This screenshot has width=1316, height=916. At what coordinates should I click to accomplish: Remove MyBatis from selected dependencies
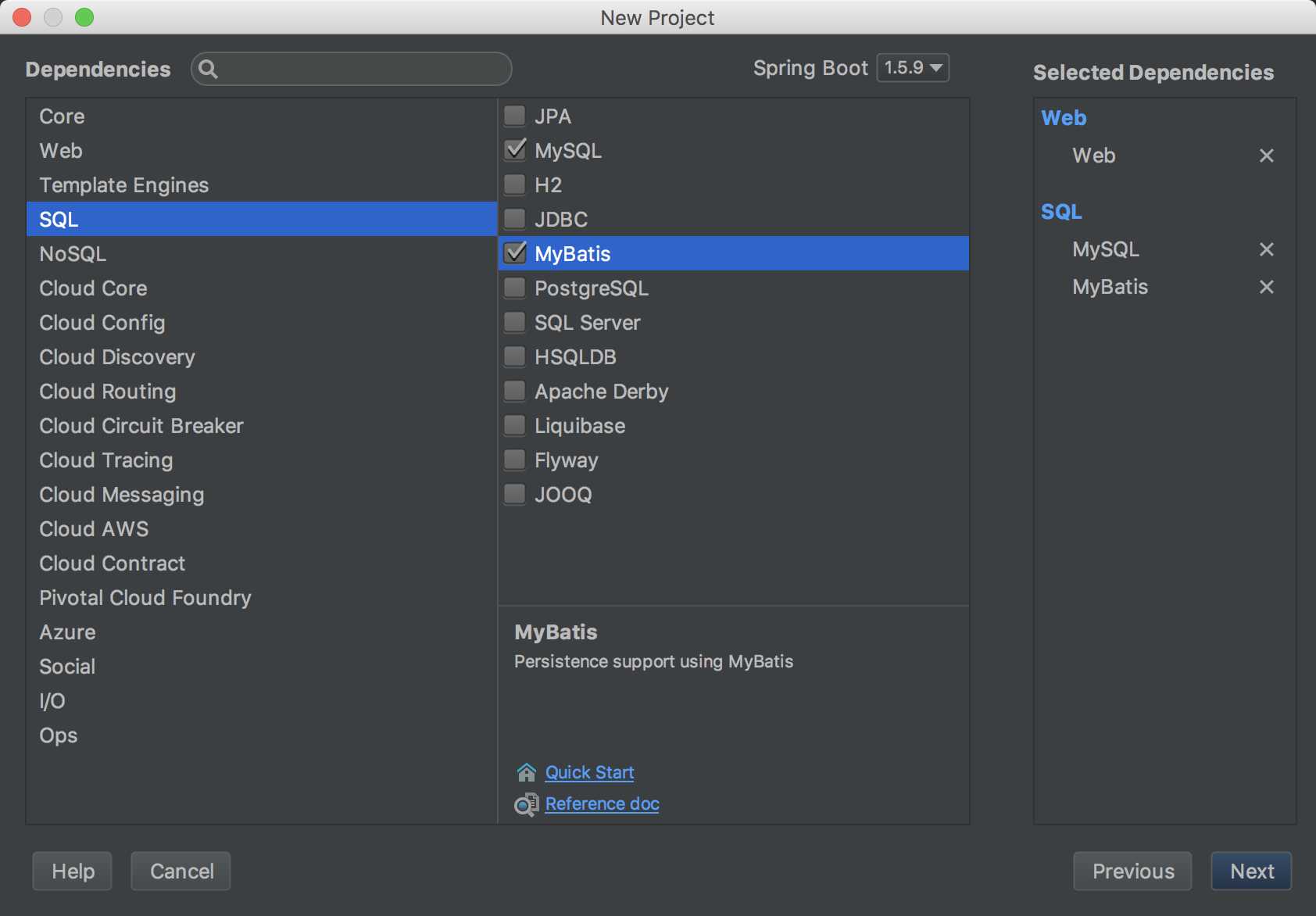[1267, 287]
